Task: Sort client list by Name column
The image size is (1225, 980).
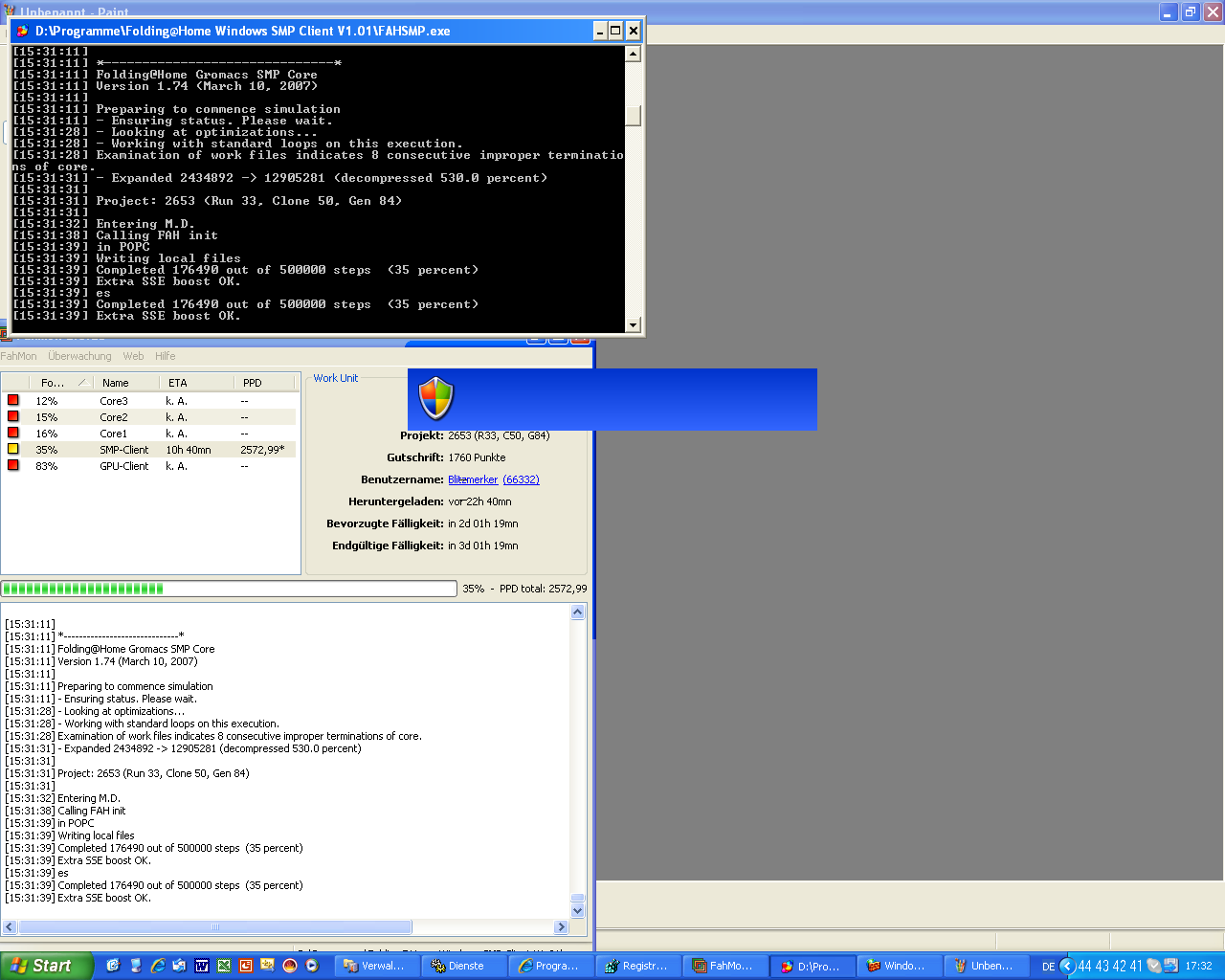Action: 126,383
